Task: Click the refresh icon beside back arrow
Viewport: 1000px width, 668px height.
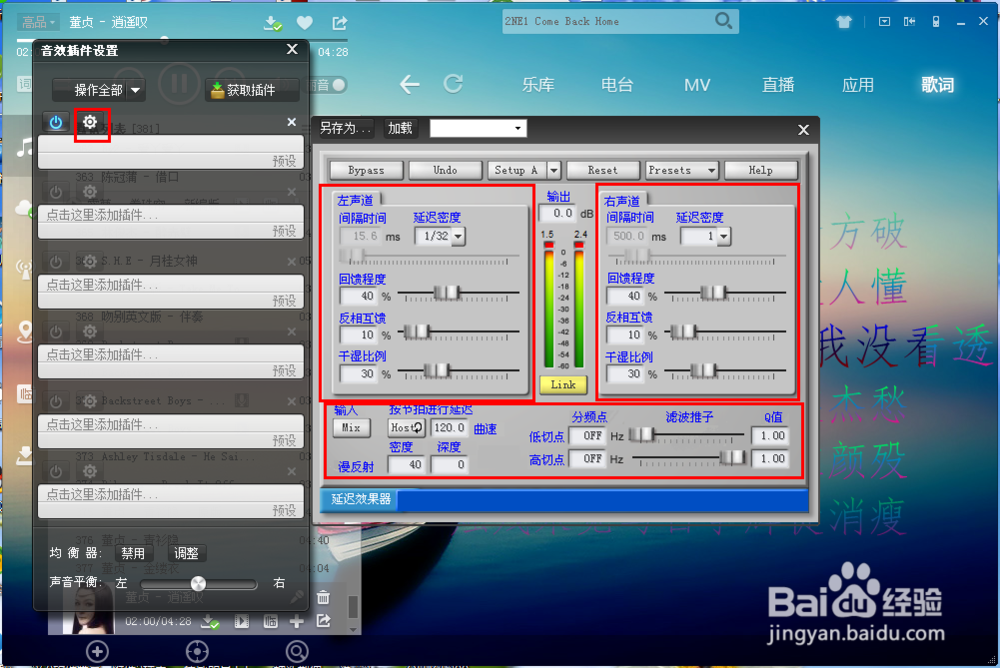Action: 453,84
